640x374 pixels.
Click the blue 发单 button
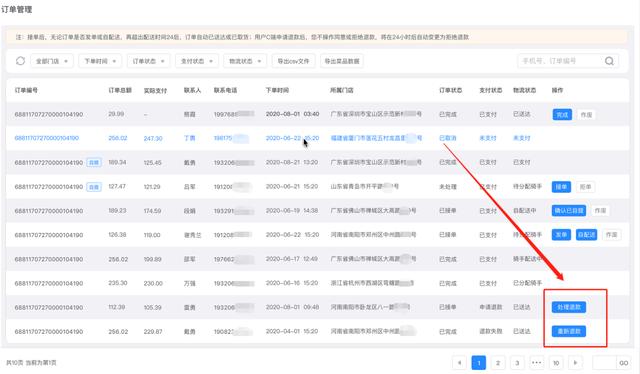tap(561, 235)
